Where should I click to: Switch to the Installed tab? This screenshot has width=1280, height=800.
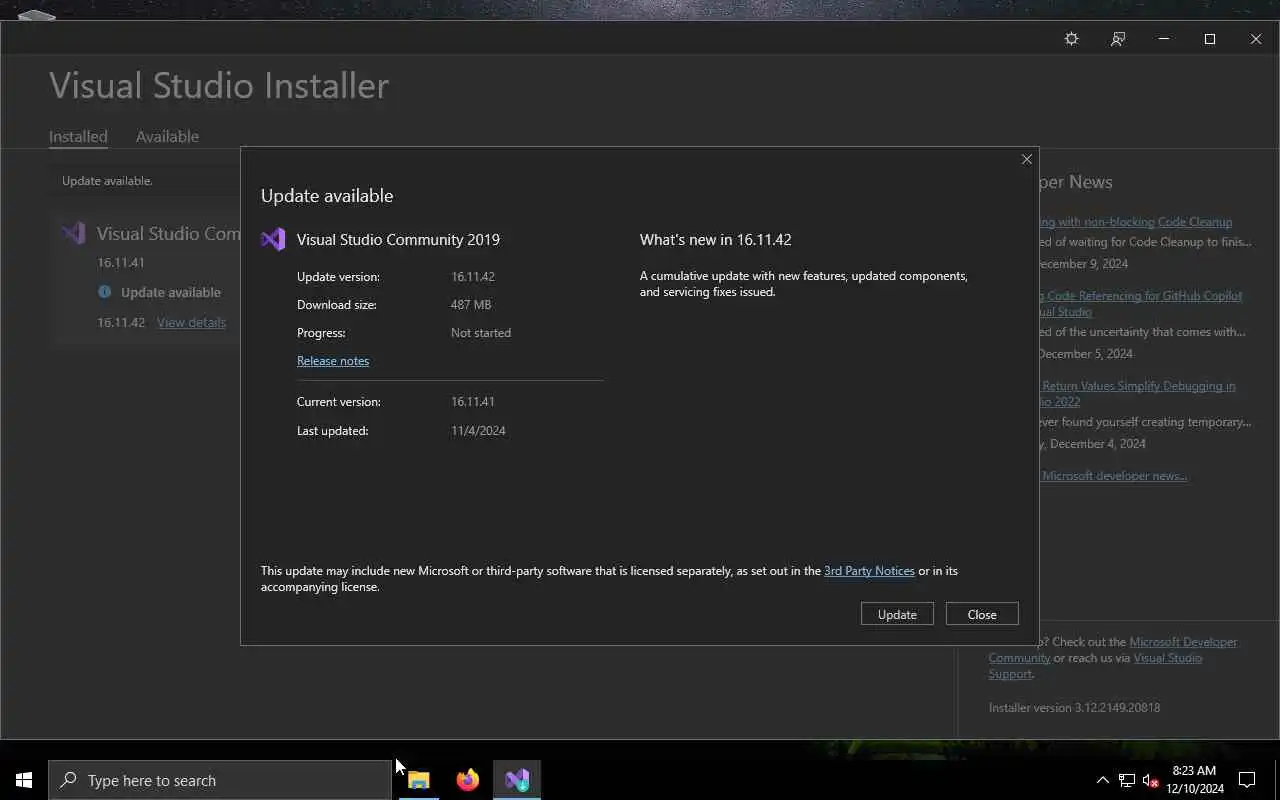(x=78, y=136)
